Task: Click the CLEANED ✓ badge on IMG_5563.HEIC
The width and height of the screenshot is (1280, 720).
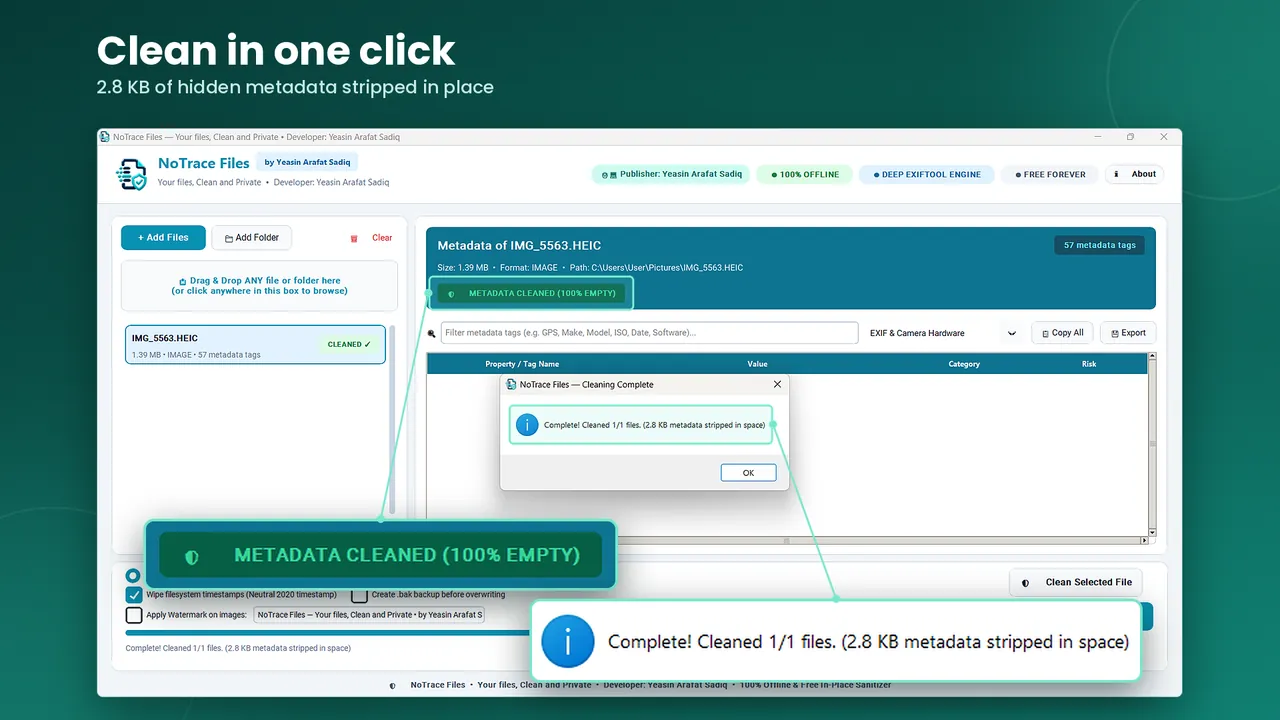Action: click(349, 344)
